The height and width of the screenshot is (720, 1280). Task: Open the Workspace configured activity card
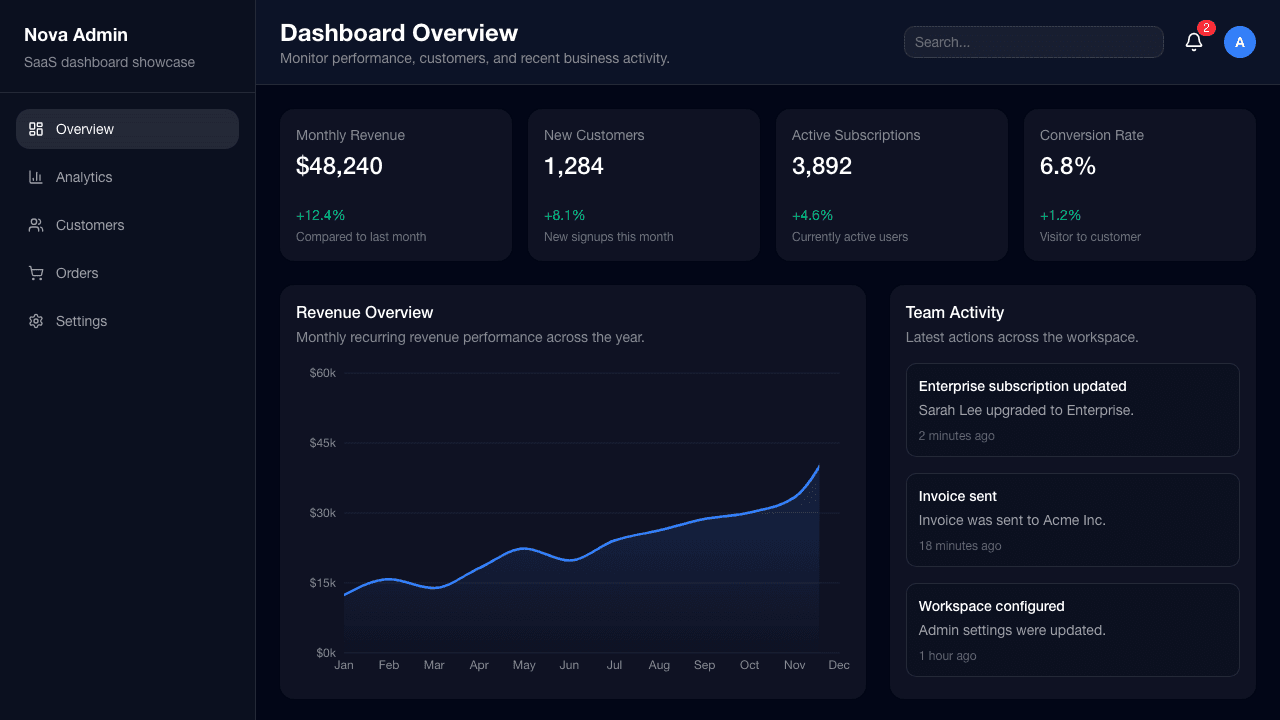click(1072, 630)
